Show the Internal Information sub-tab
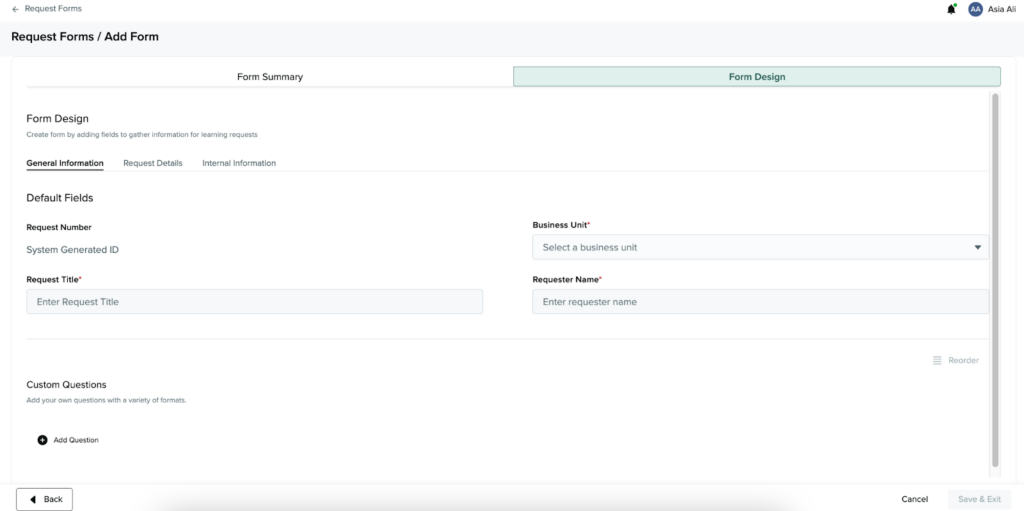The image size is (1024, 511). point(239,163)
